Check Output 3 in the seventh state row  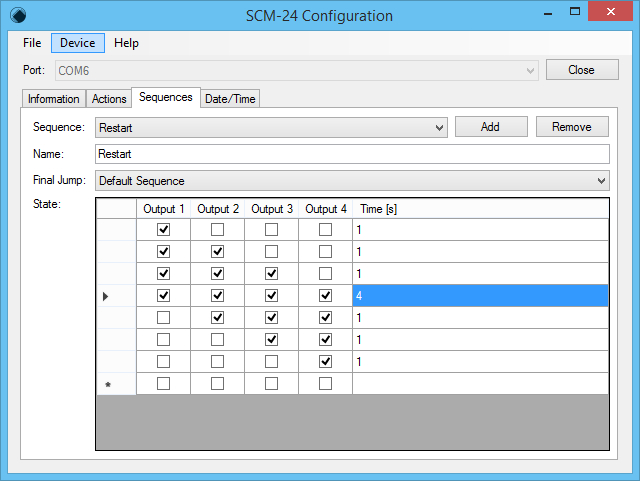(271, 362)
